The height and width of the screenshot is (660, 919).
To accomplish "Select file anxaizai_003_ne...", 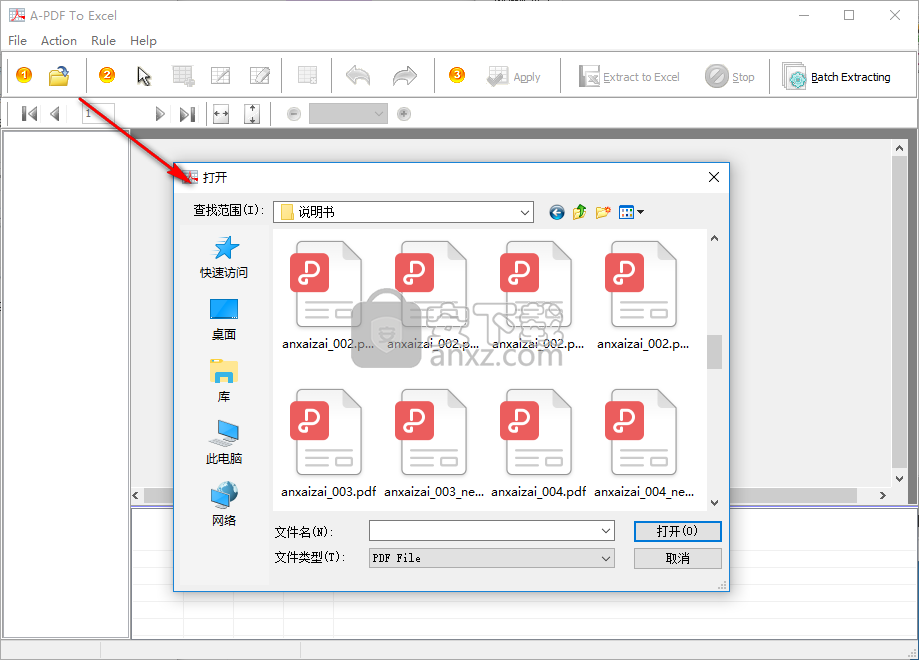I will [434, 444].
